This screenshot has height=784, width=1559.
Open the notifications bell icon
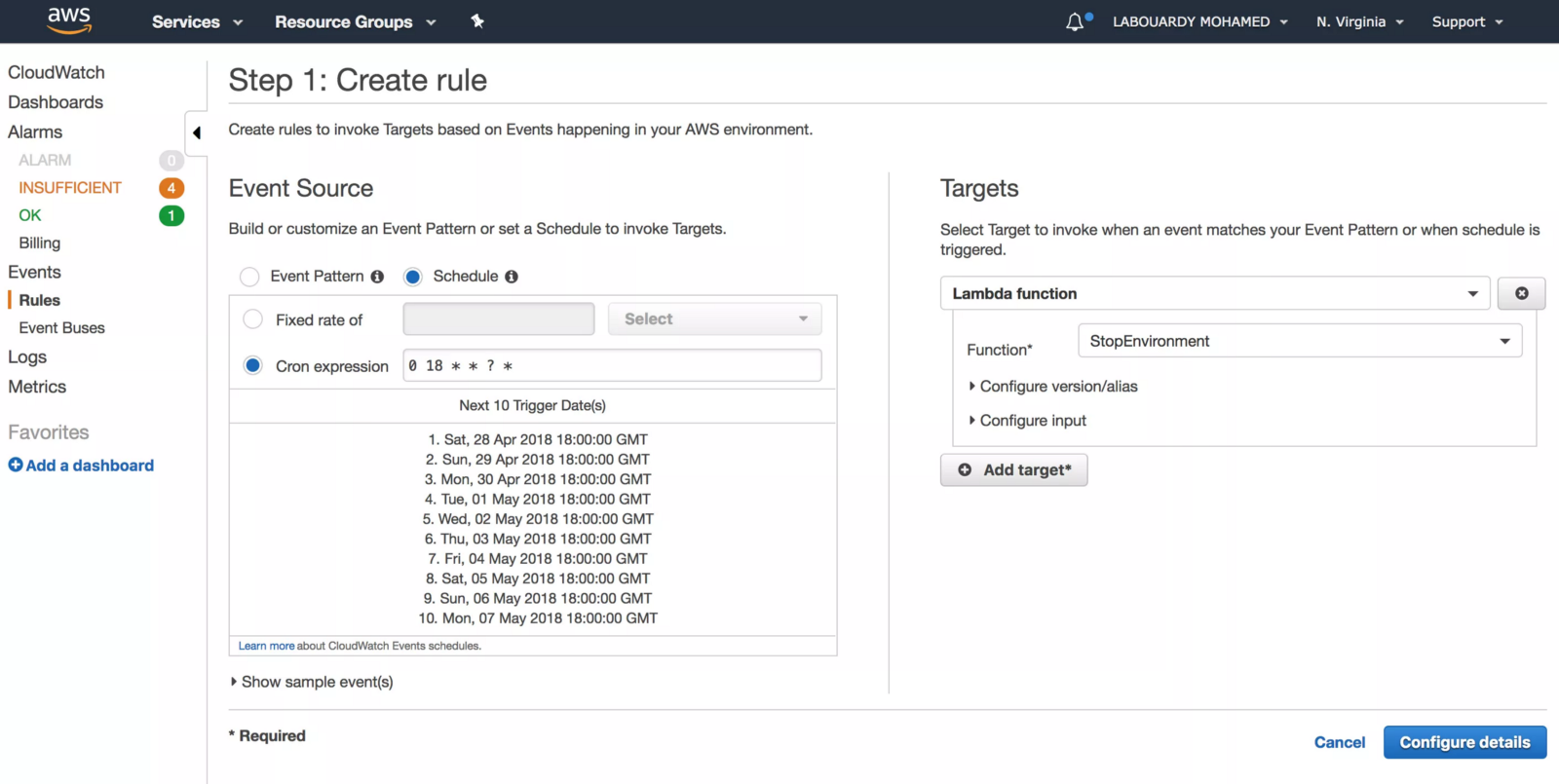click(1074, 21)
